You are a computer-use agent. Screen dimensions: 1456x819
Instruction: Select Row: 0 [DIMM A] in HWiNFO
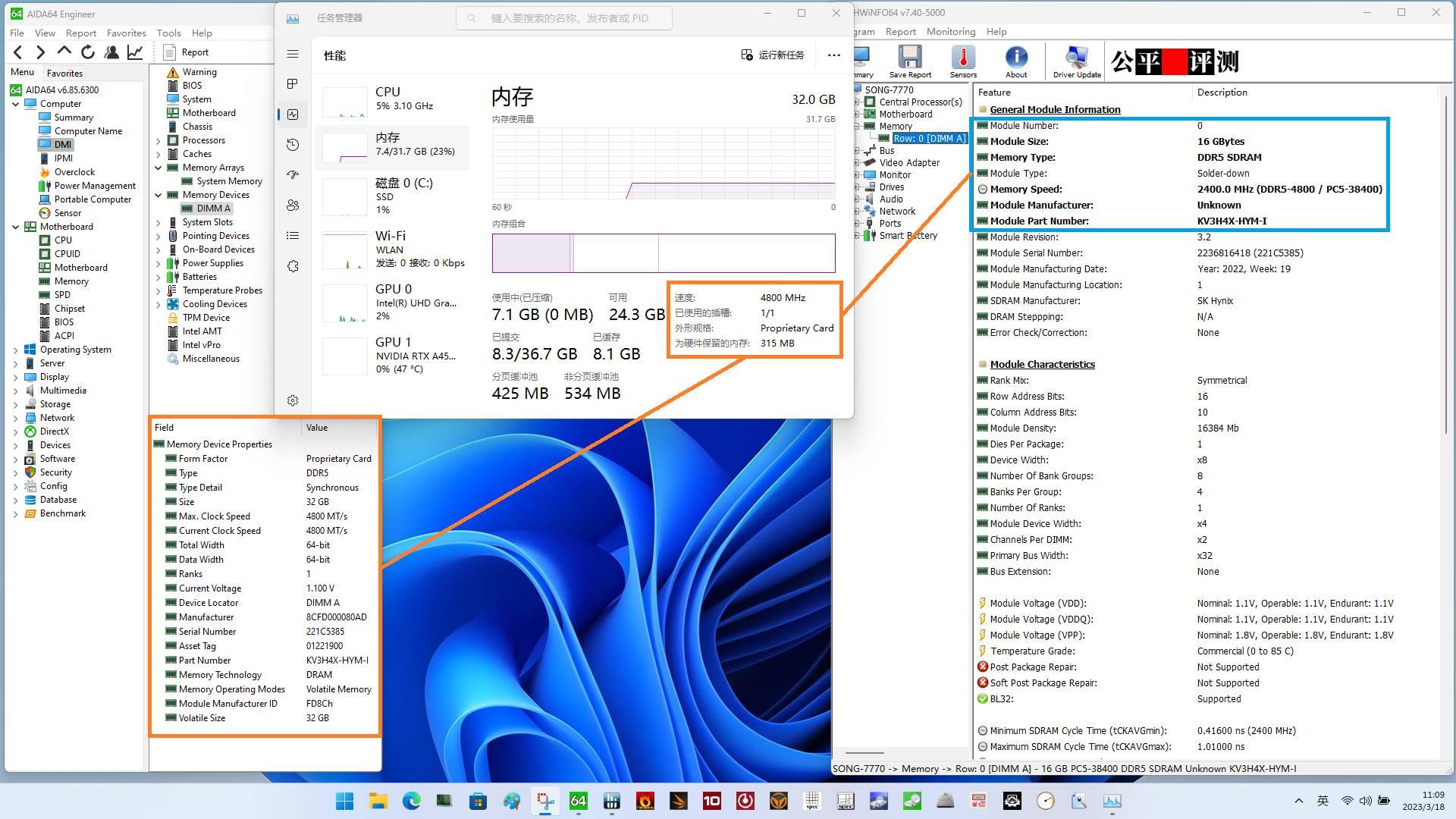pyautogui.click(x=929, y=139)
